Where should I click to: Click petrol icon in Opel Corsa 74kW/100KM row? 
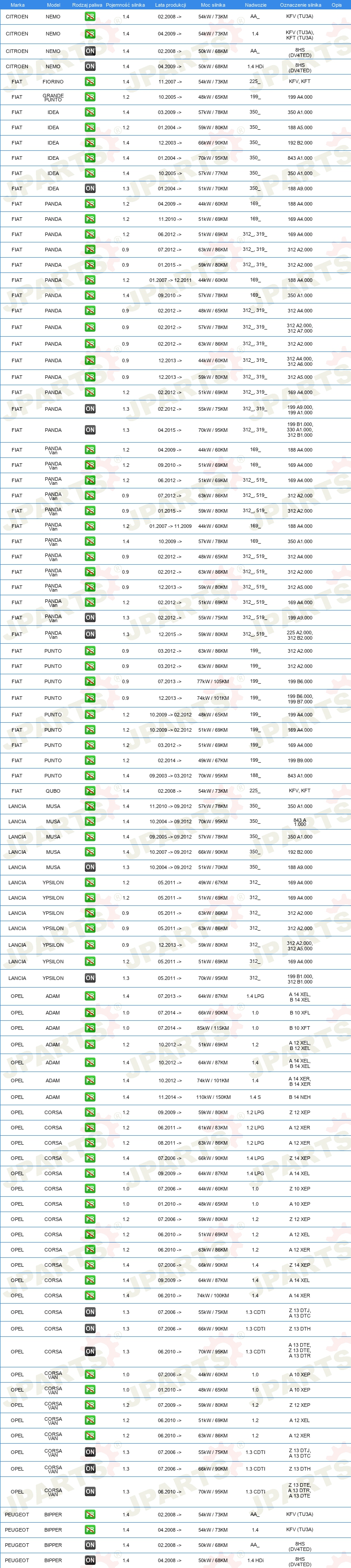(90, 1296)
